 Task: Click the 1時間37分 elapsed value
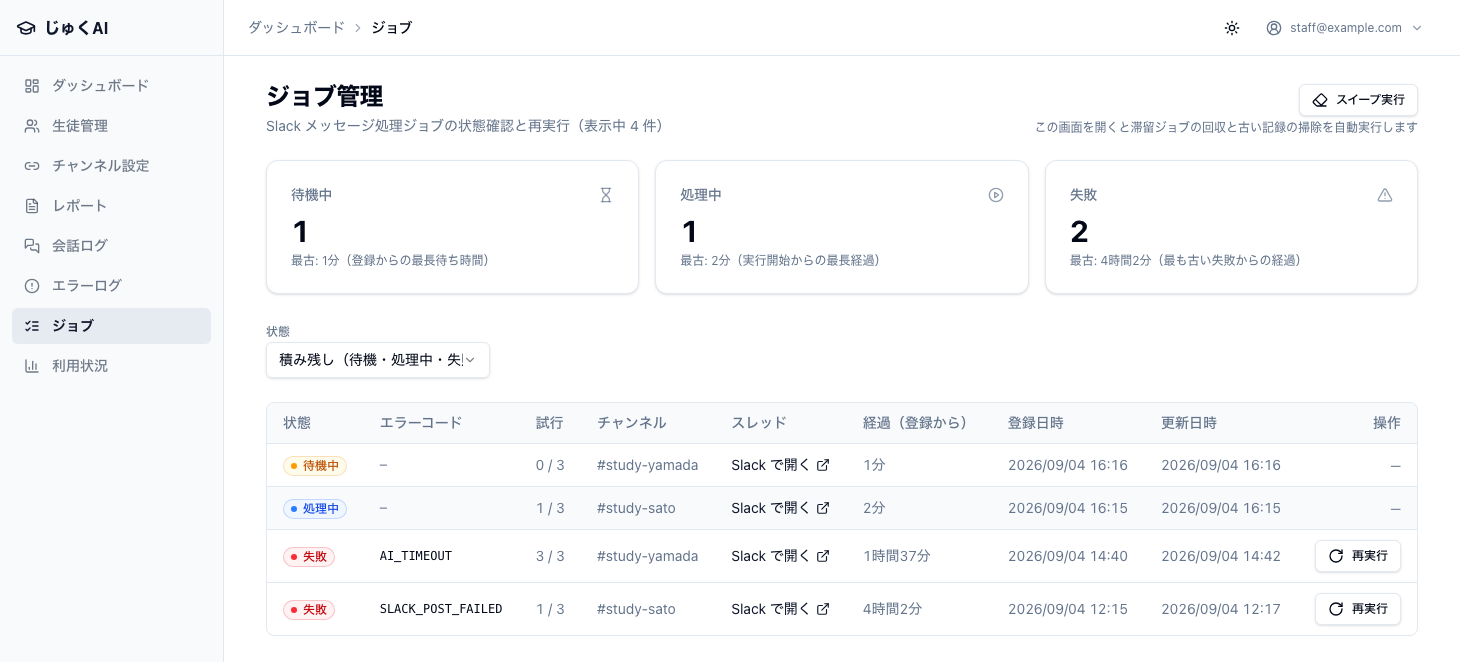(x=897, y=556)
